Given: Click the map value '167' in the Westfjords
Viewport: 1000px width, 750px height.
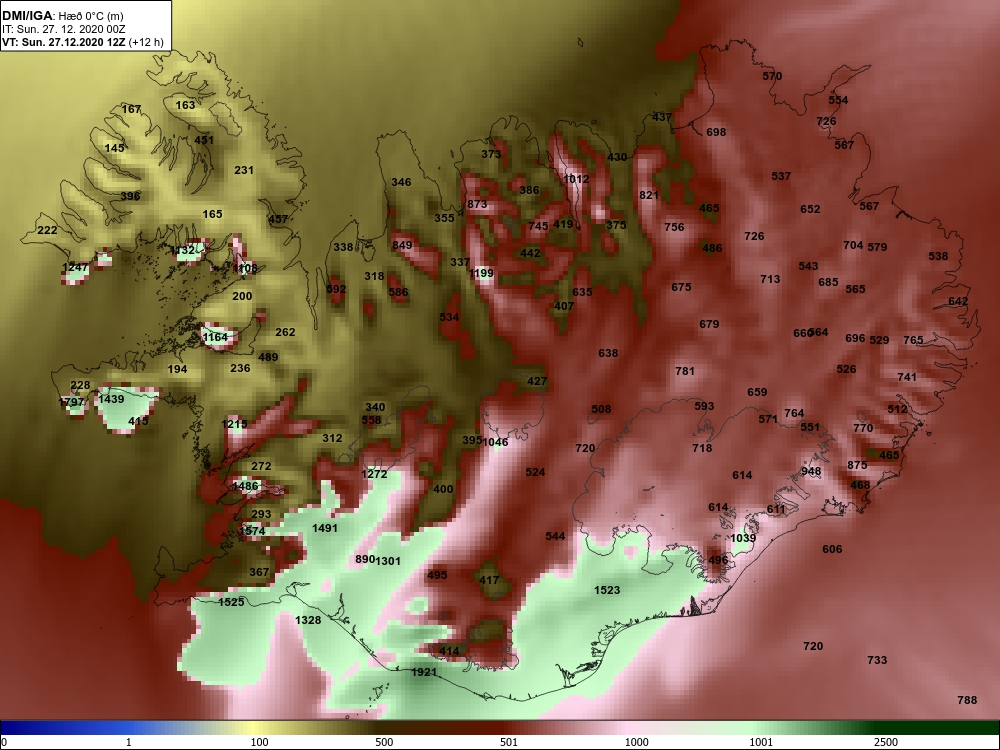Looking at the screenshot, I should [x=131, y=109].
